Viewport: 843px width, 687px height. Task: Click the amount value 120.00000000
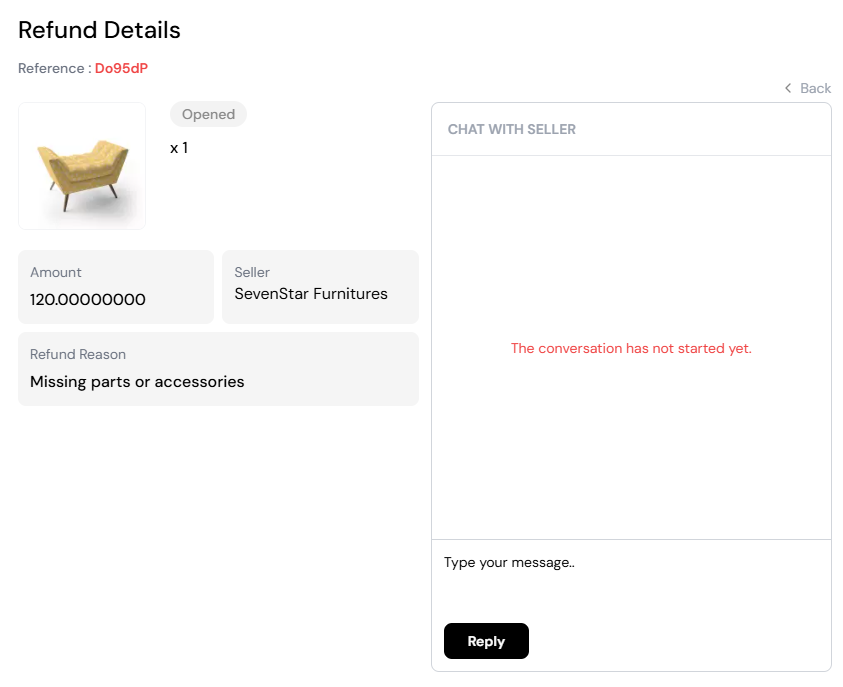point(88,299)
